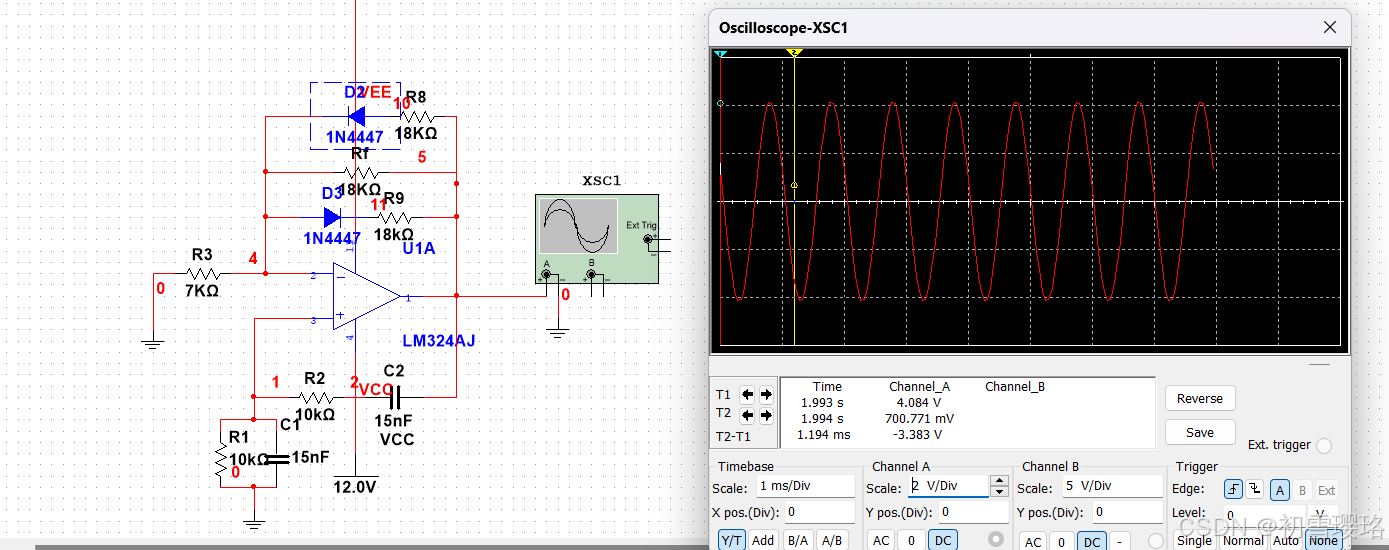Image resolution: width=1389 pixels, height=550 pixels.
Task: Select the Ext. trigger radio indicator
Action: pyautogui.click(x=1324, y=445)
